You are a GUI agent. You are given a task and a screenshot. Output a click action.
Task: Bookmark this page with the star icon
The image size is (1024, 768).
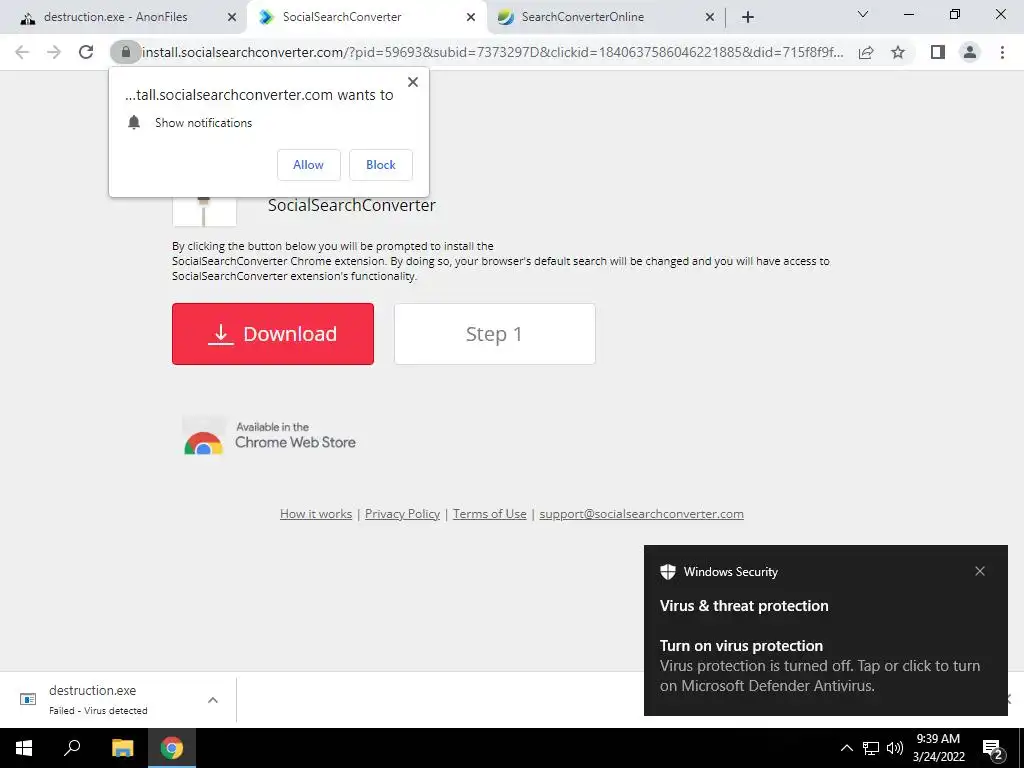click(898, 52)
